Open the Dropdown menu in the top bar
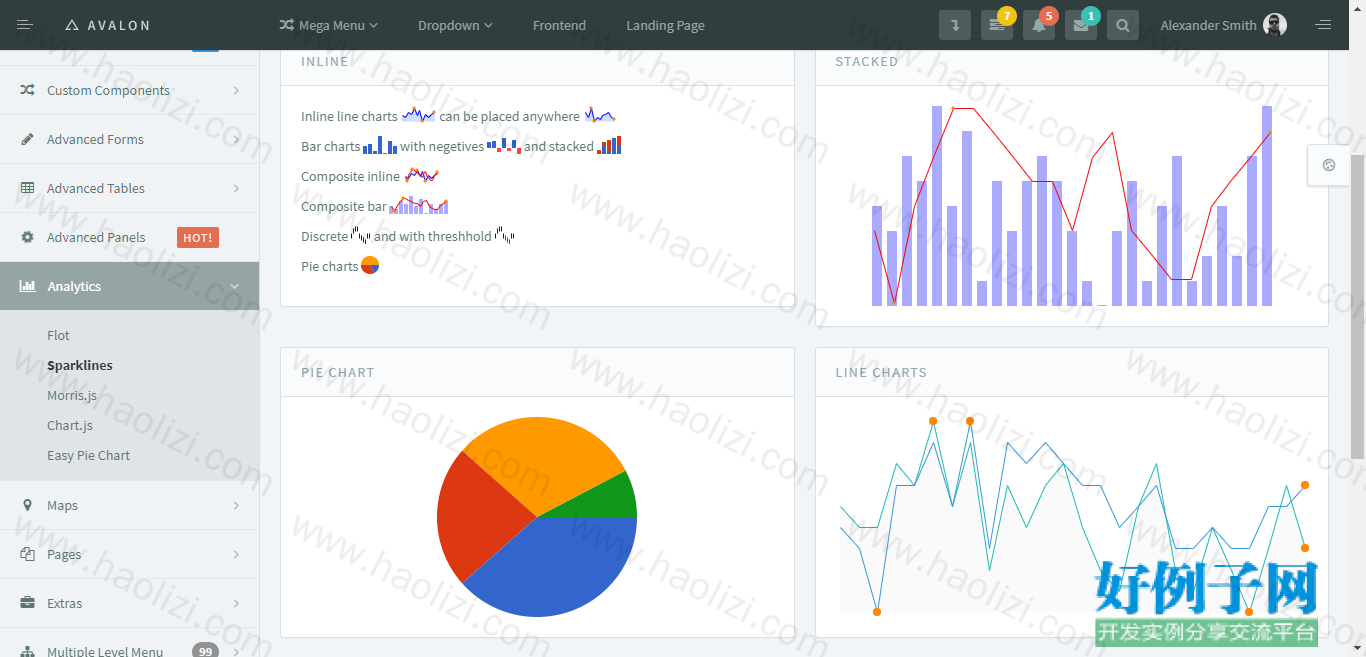This screenshot has height=657, width=1366. tap(455, 25)
